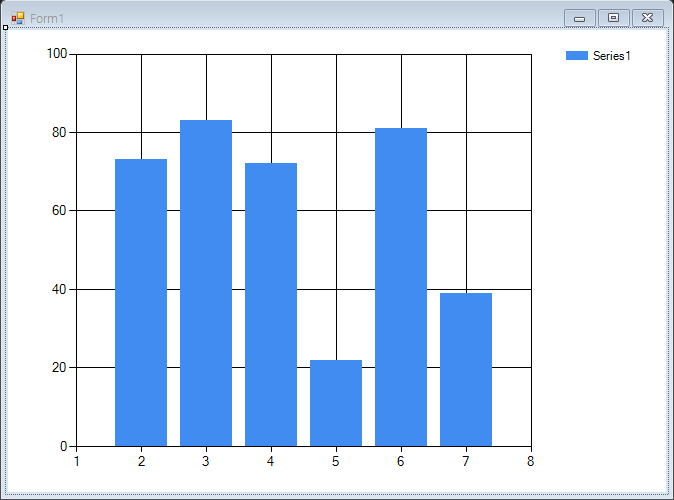Image resolution: width=674 pixels, height=500 pixels.
Task: Select the bar at x-value 6
Action: coord(401,287)
